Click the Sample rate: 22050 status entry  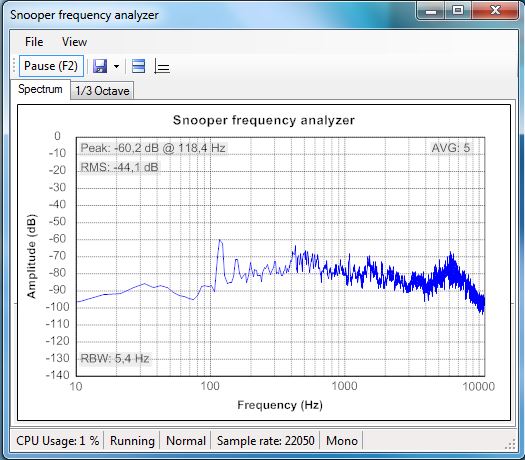tap(266, 441)
